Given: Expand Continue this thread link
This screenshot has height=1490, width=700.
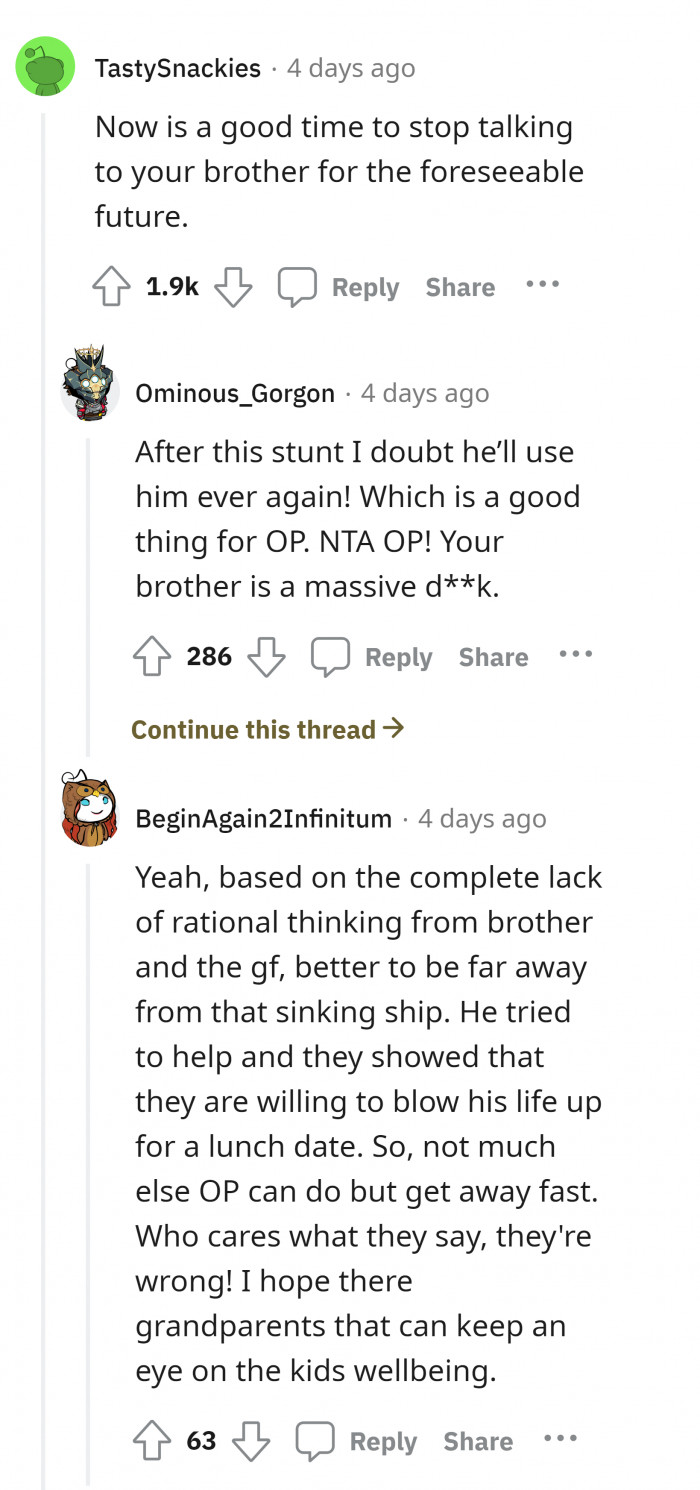Looking at the screenshot, I should tap(267, 729).
